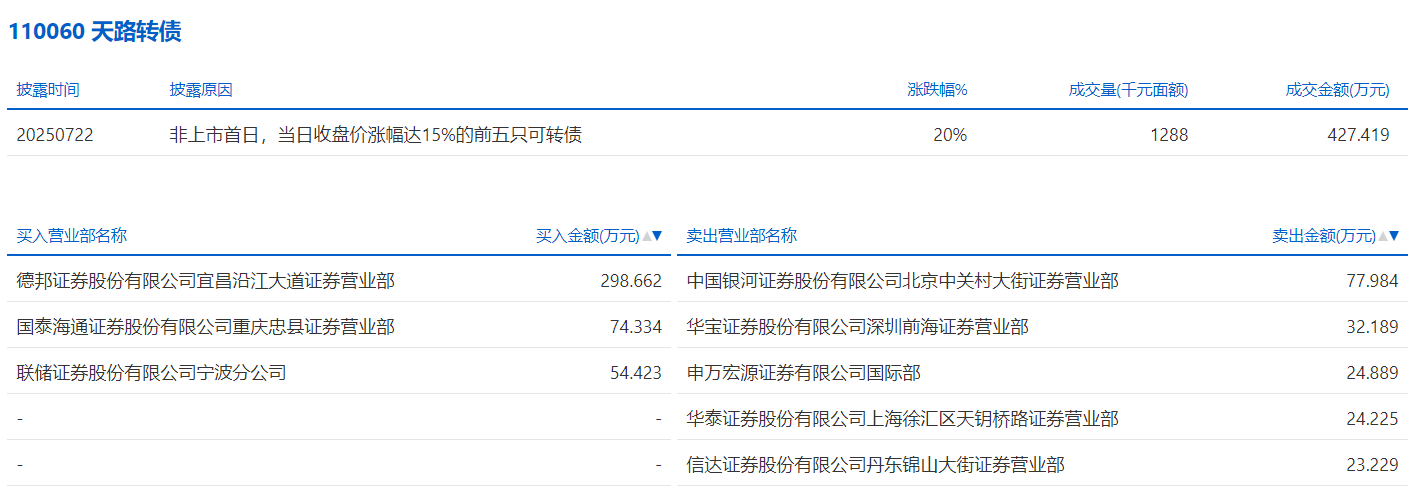Click the 成交金额(万元) column header
The height and width of the screenshot is (493, 1417).
click(x=1337, y=90)
